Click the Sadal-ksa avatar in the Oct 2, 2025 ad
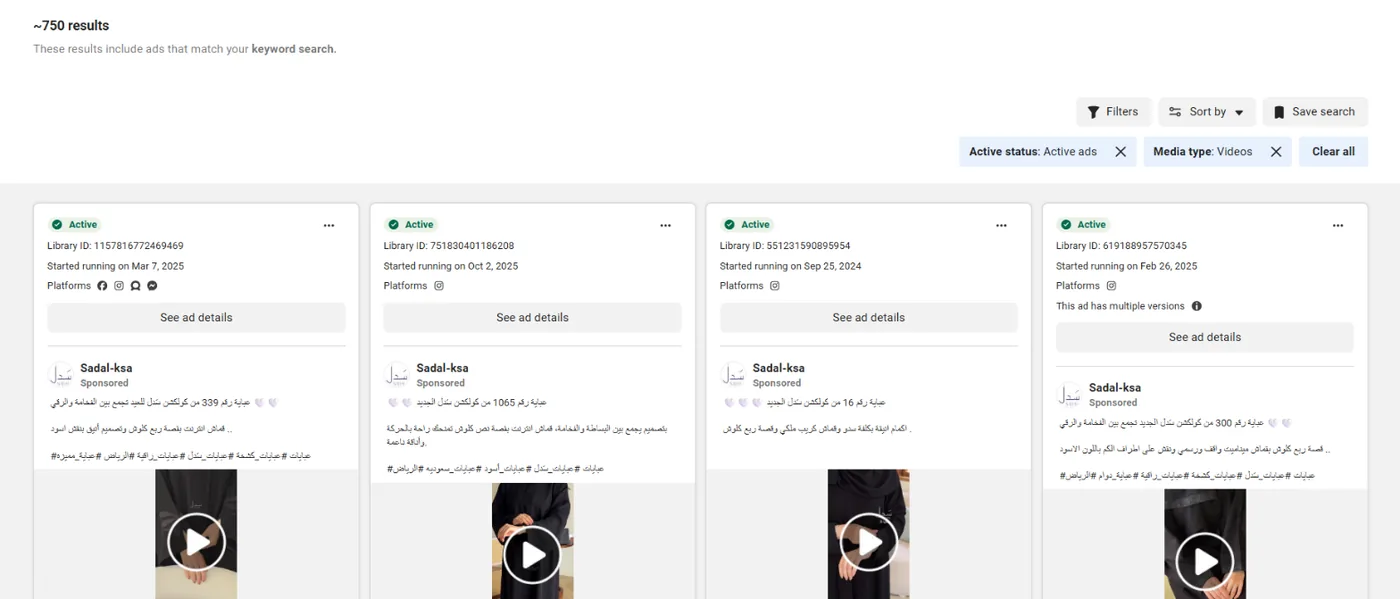Image resolution: width=1400 pixels, height=599 pixels. pyautogui.click(x=397, y=375)
